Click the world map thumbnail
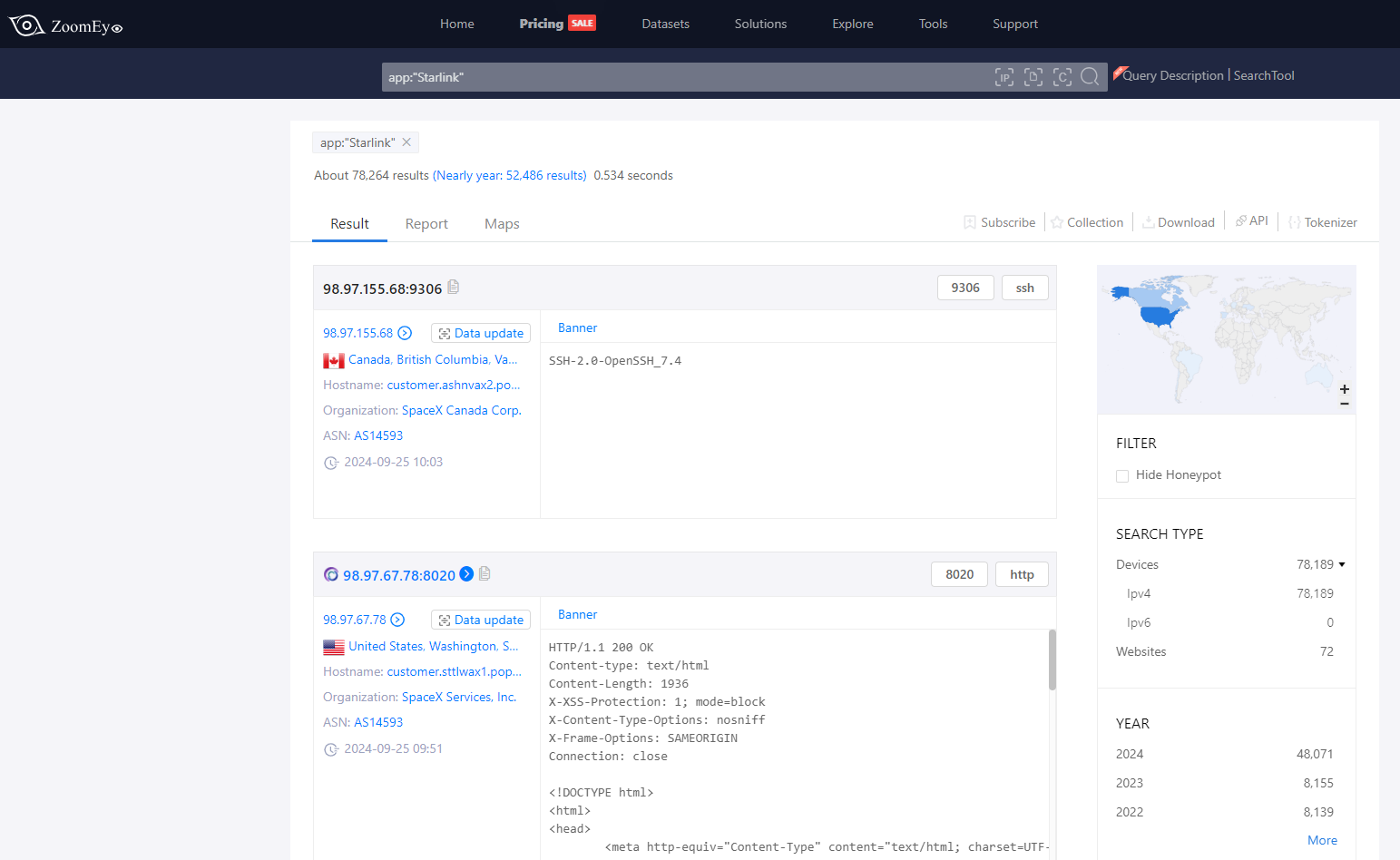 pos(1227,339)
